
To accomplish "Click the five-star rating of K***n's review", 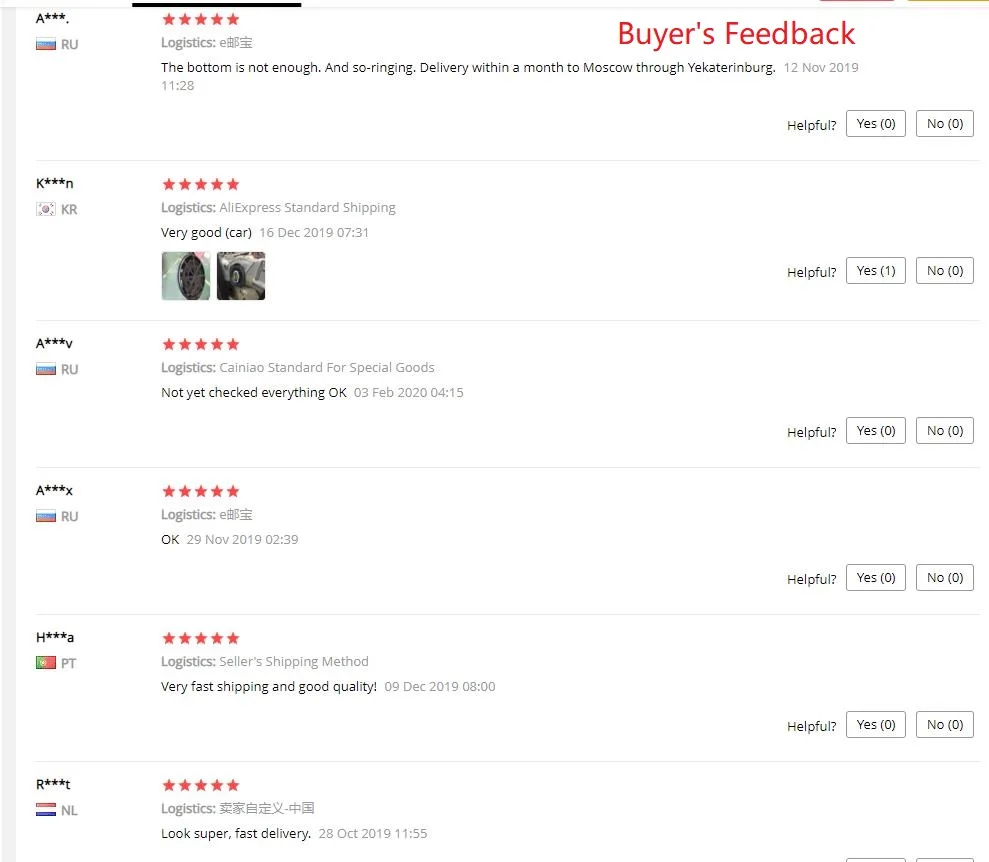I will pos(201,184).
